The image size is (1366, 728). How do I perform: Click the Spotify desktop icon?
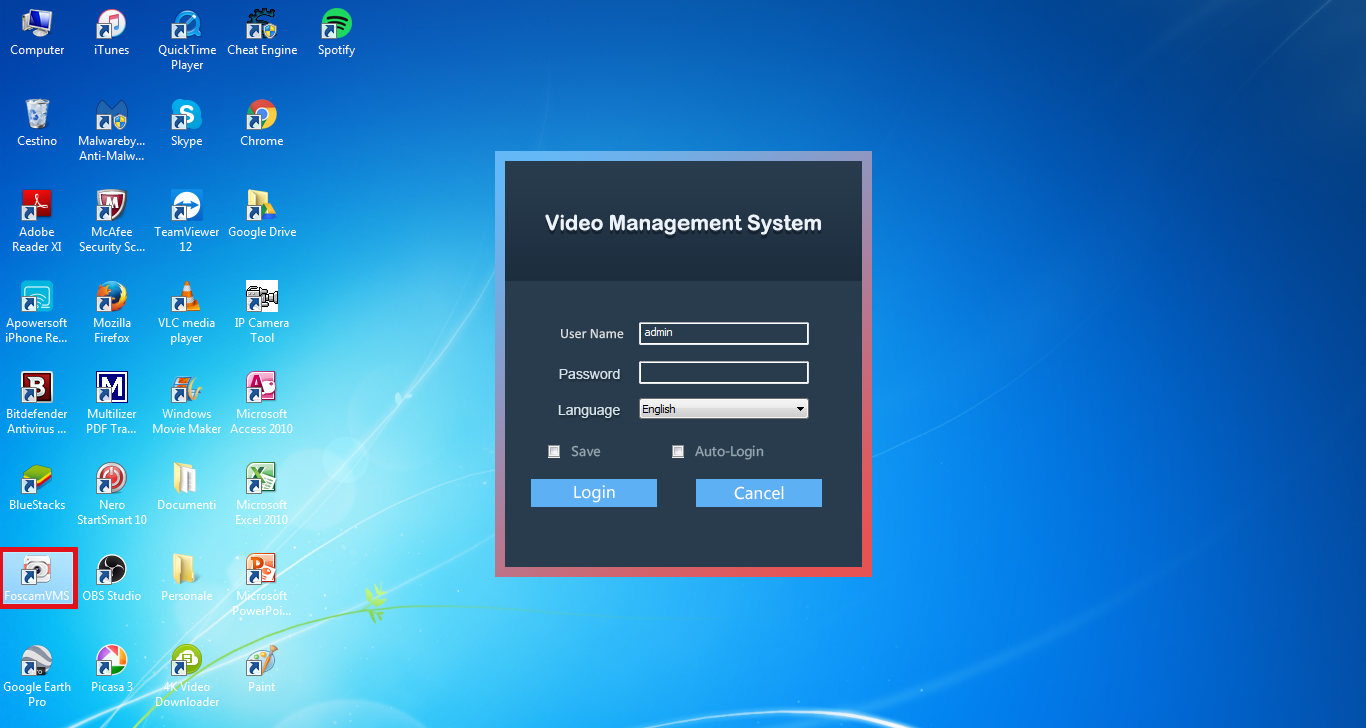click(336, 33)
